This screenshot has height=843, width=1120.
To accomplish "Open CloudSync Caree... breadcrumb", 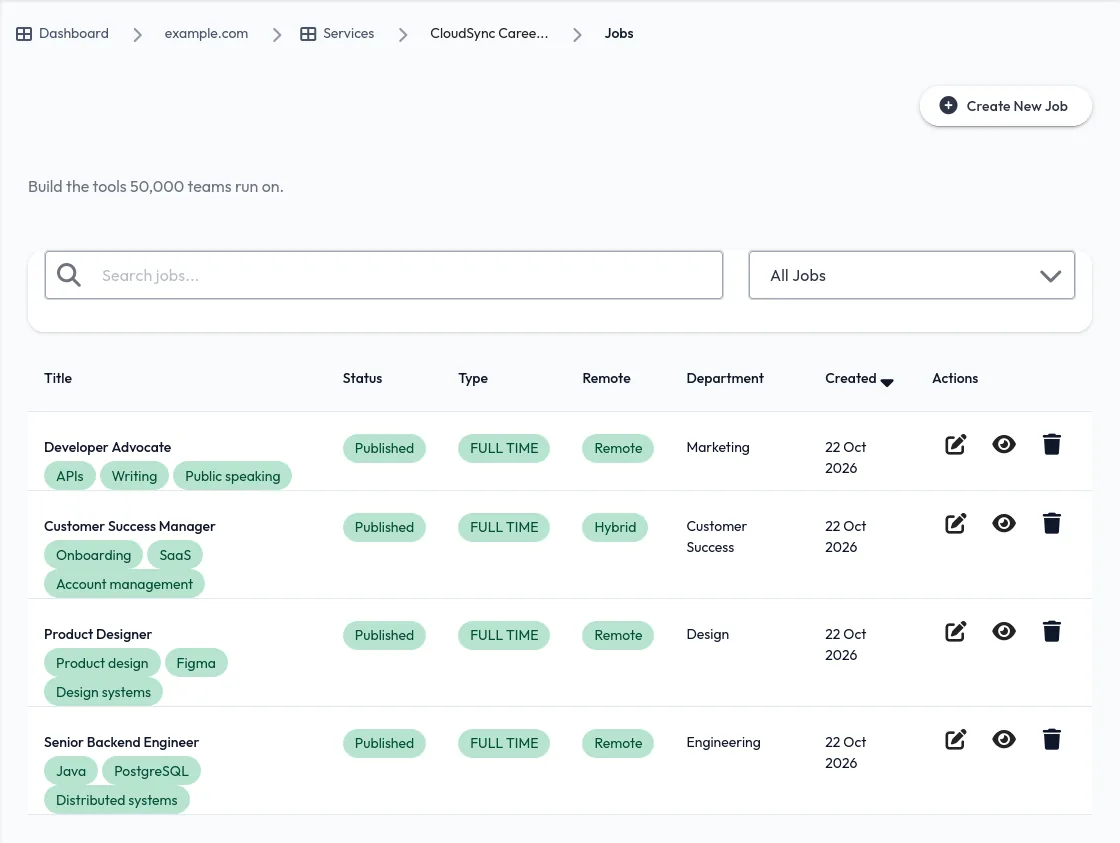I will (x=489, y=34).
